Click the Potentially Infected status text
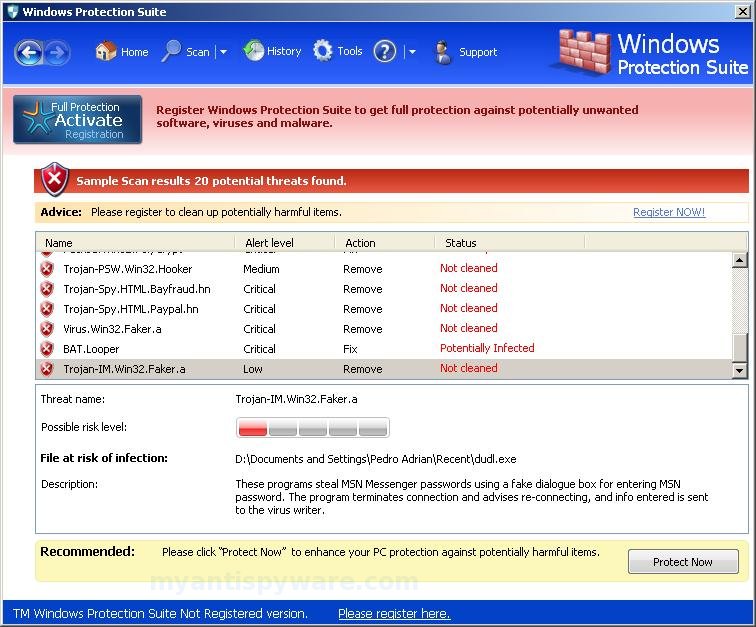The image size is (756, 627). 487,348
